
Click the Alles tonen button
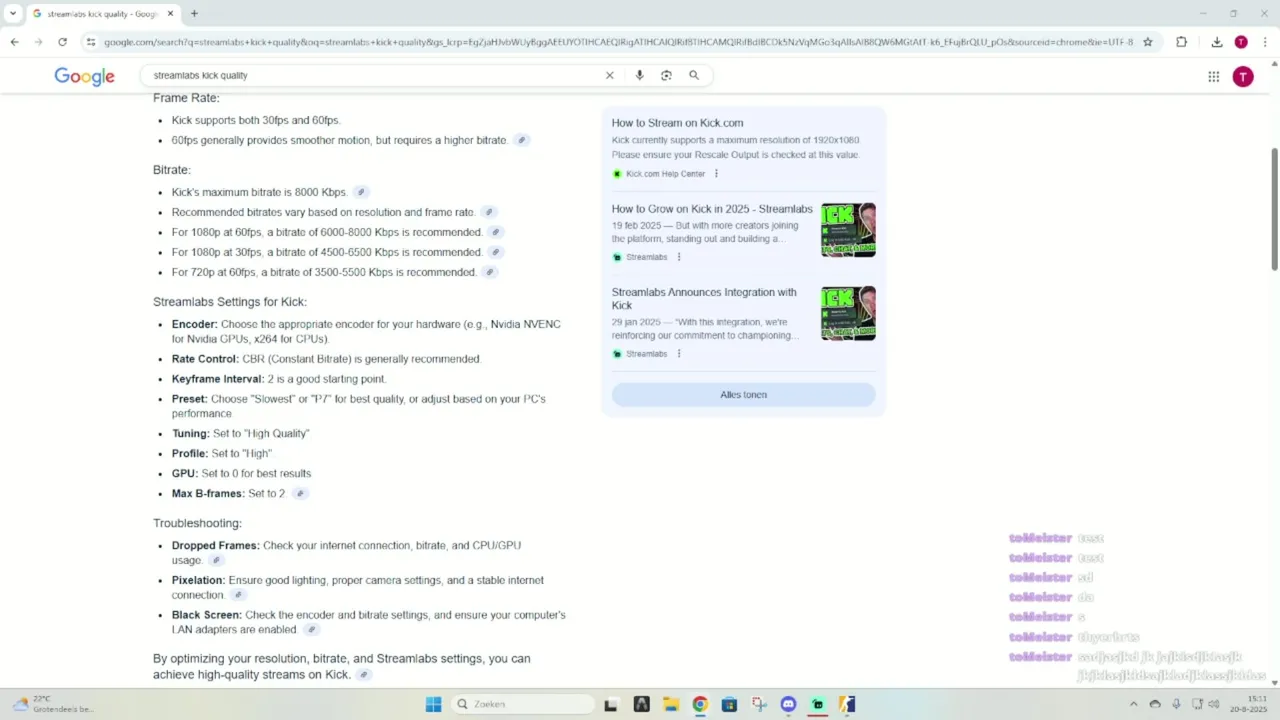(x=743, y=394)
